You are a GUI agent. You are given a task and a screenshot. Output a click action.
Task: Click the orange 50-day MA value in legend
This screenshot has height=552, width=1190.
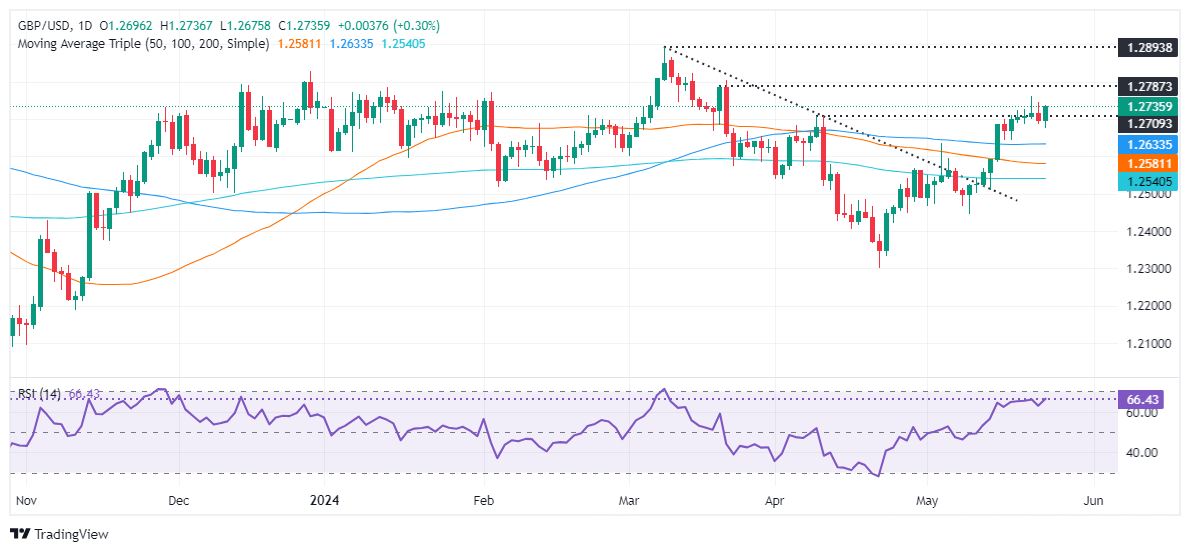tap(299, 44)
